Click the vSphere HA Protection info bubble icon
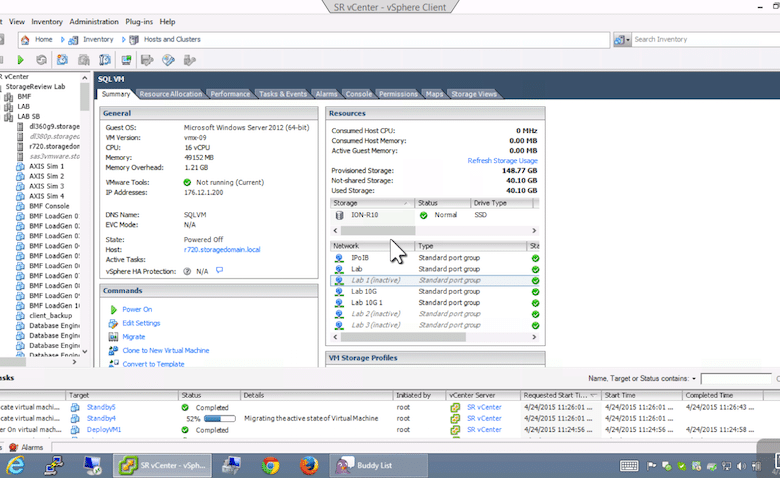 click(x=219, y=271)
